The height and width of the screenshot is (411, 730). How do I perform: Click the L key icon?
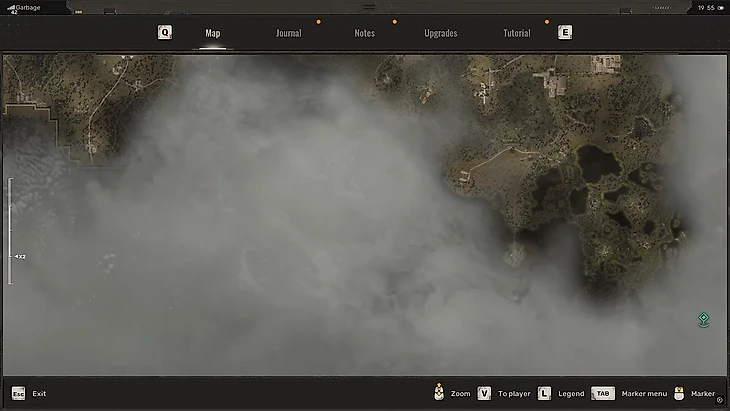(x=544, y=394)
